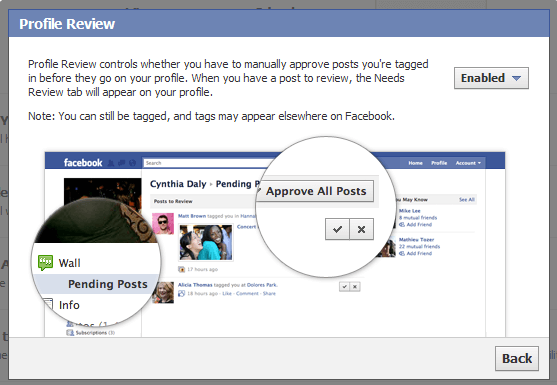Open the Account dropdown in the header
The image size is (557, 385).
click(x=468, y=163)
